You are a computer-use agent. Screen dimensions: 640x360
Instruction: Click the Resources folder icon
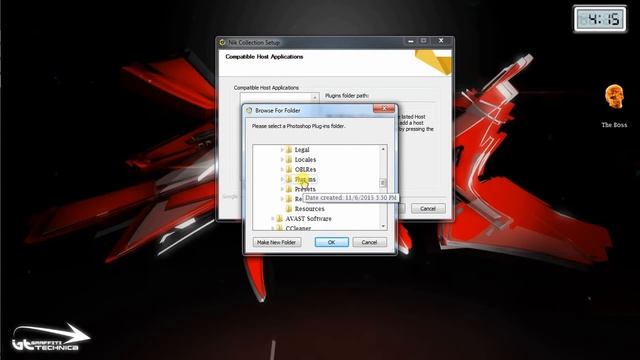[289, 208]
